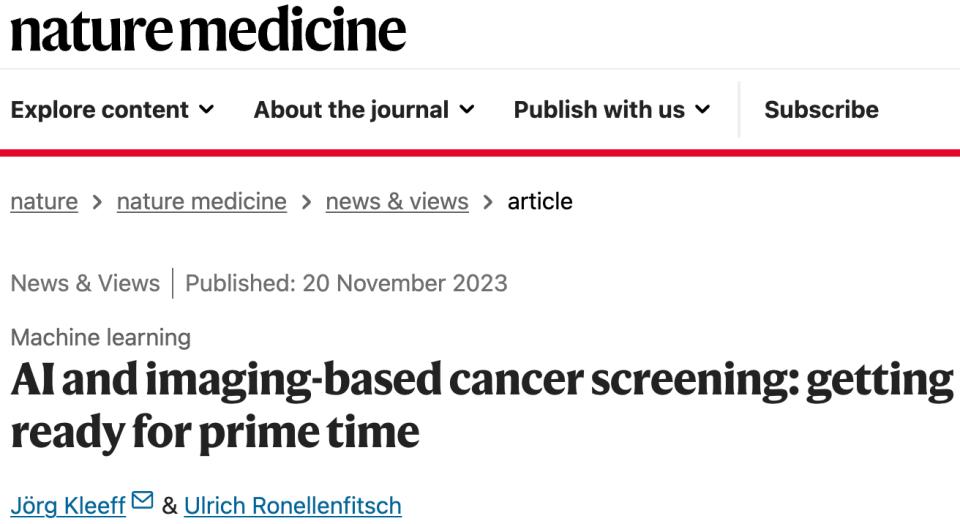Click breadcrumb arrow after nature
Screen dimensions: 960x524
coord(97,202)
